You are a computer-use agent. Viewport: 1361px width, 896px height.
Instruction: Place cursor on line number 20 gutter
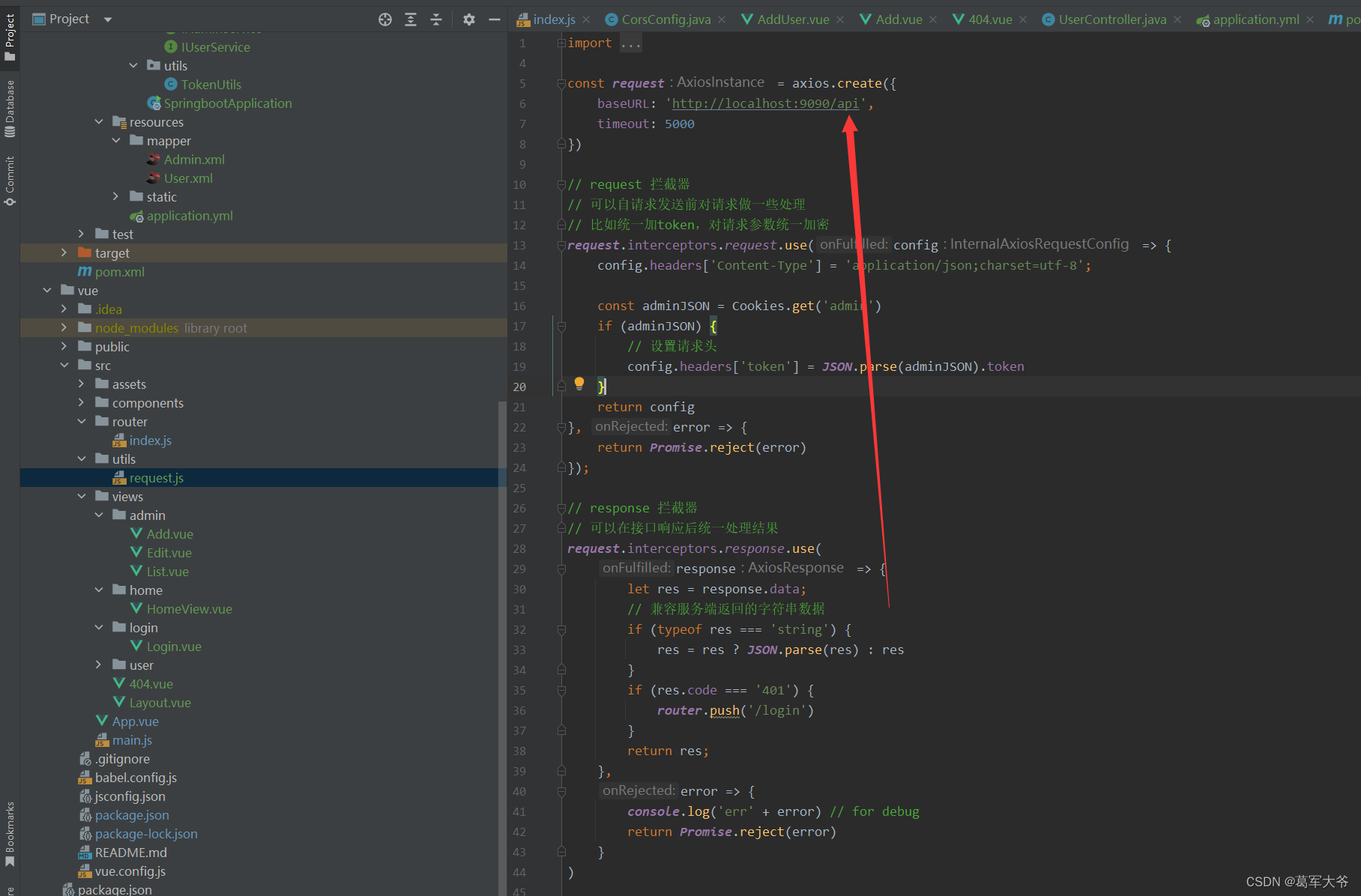point(519,387)
